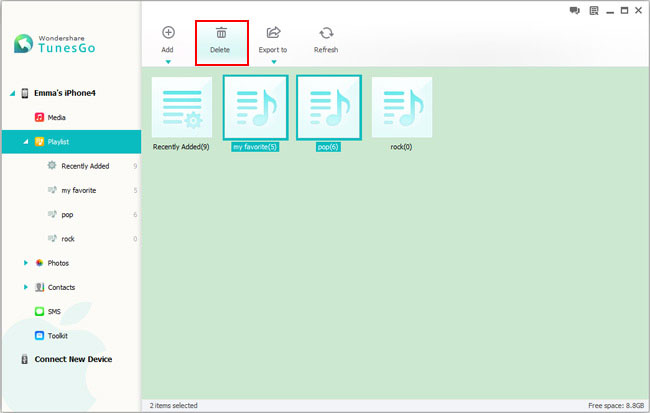Click the Add toolbar icon
The height and width of the screenshot is (413, 650).
(x=168, y=32)
